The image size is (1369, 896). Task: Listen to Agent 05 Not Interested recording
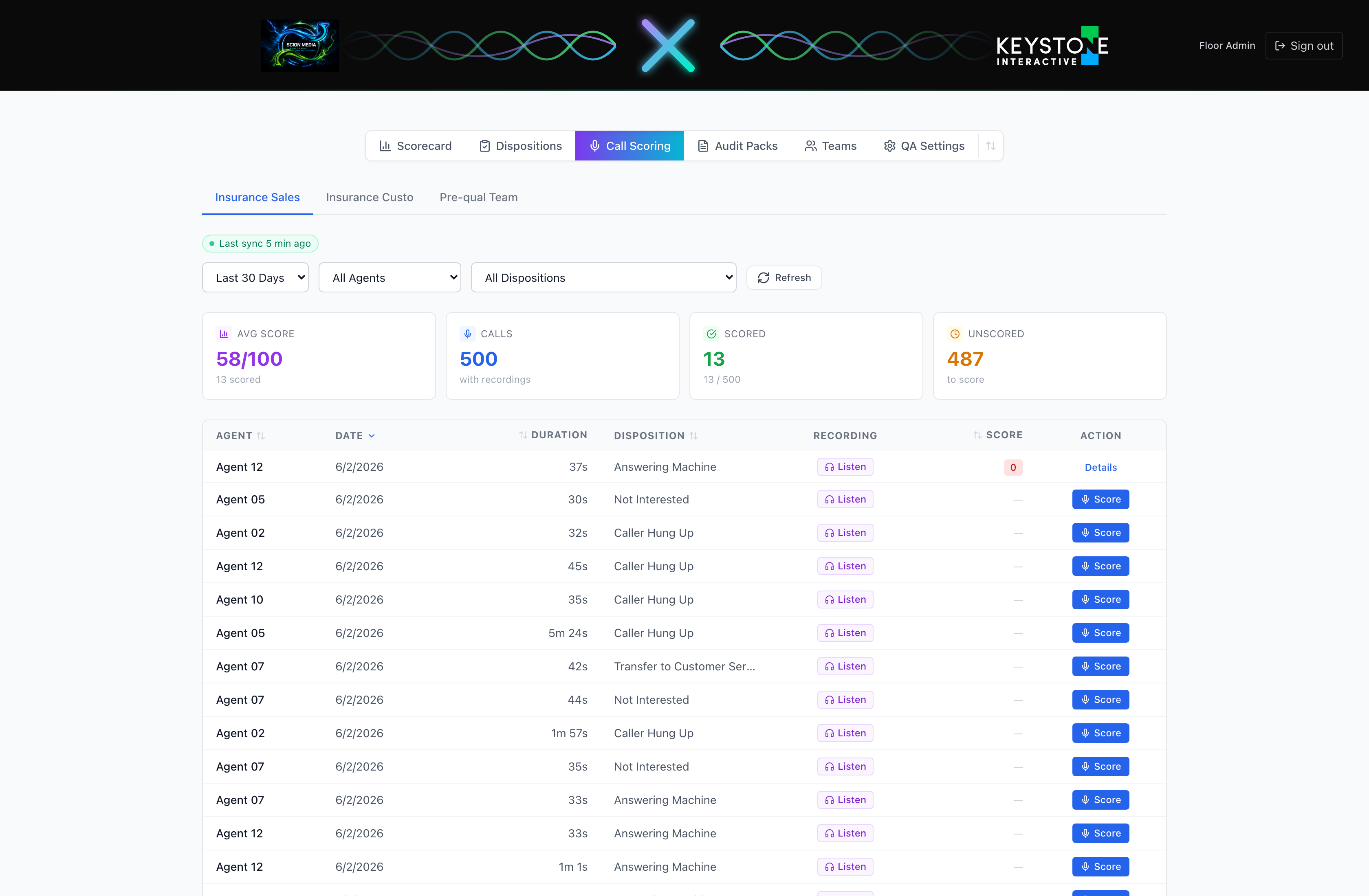click(x=845, y=499)
